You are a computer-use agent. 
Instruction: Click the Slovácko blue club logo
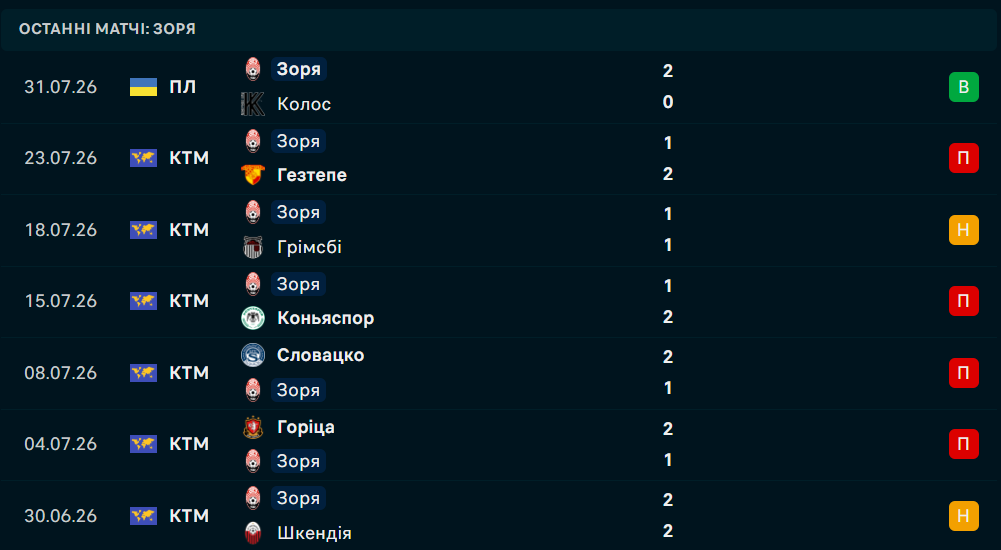point(253,355)
